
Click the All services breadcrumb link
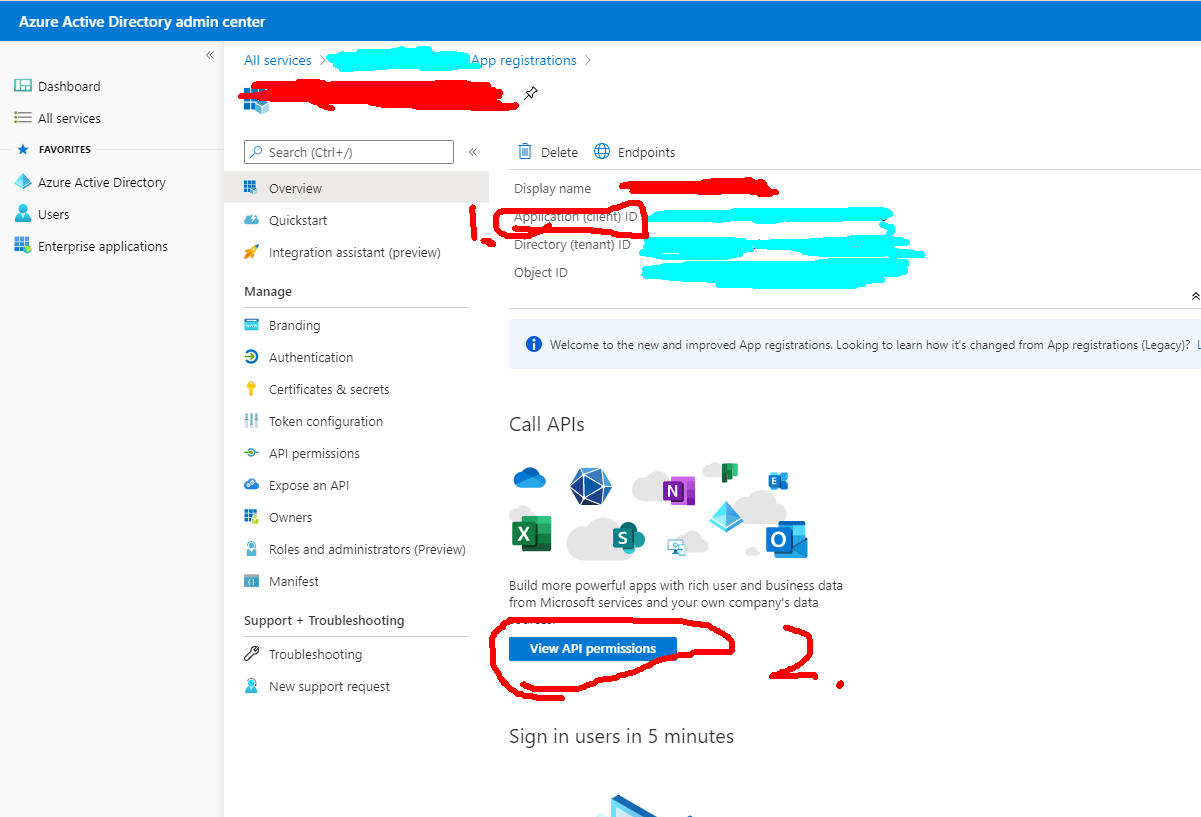278,60
